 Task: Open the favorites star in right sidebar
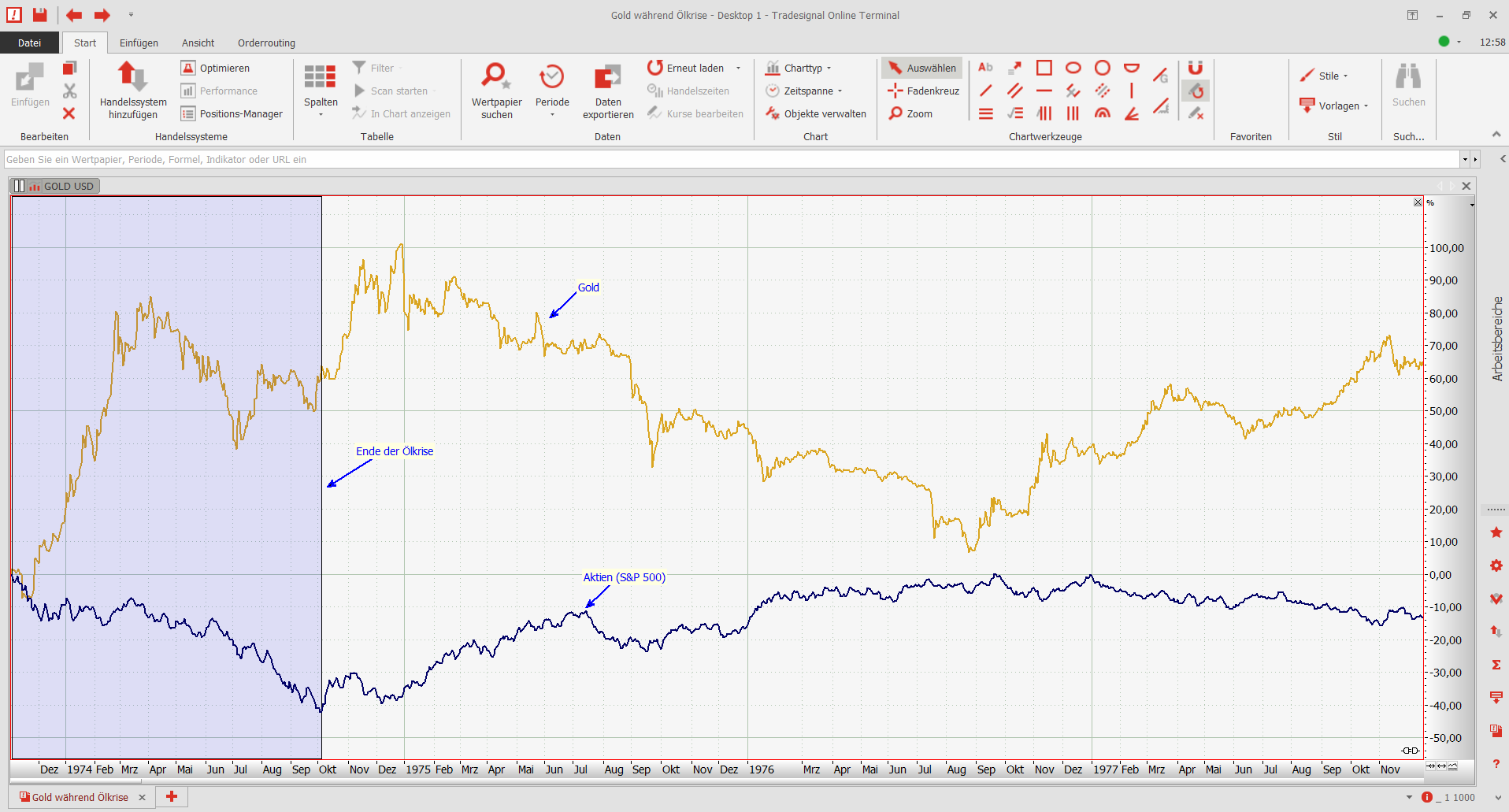pos(1496,533)
